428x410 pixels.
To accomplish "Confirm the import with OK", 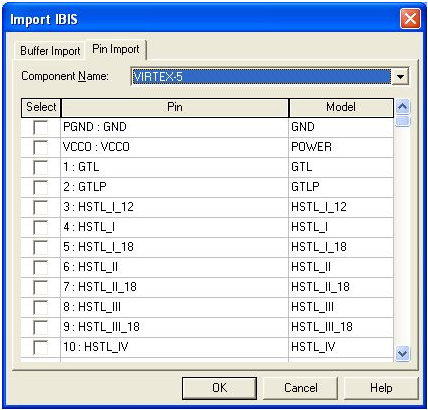I will click(x=219, y=388).
